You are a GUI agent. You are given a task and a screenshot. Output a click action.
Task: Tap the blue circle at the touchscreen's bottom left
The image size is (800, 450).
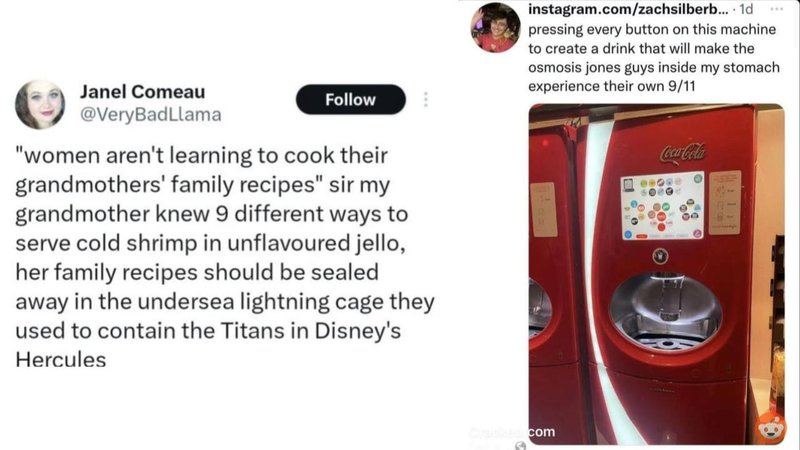point(628,235)
